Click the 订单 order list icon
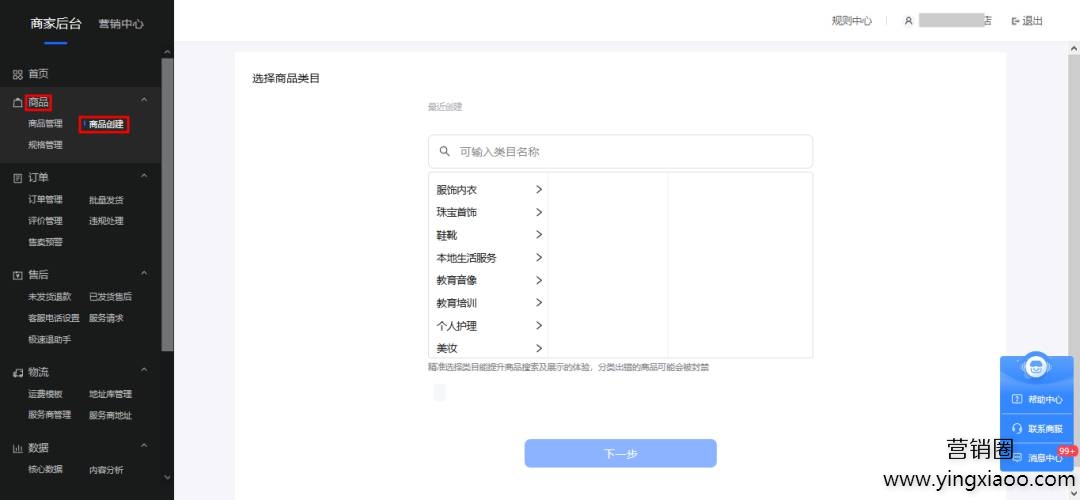 click(x=18, y=178)
